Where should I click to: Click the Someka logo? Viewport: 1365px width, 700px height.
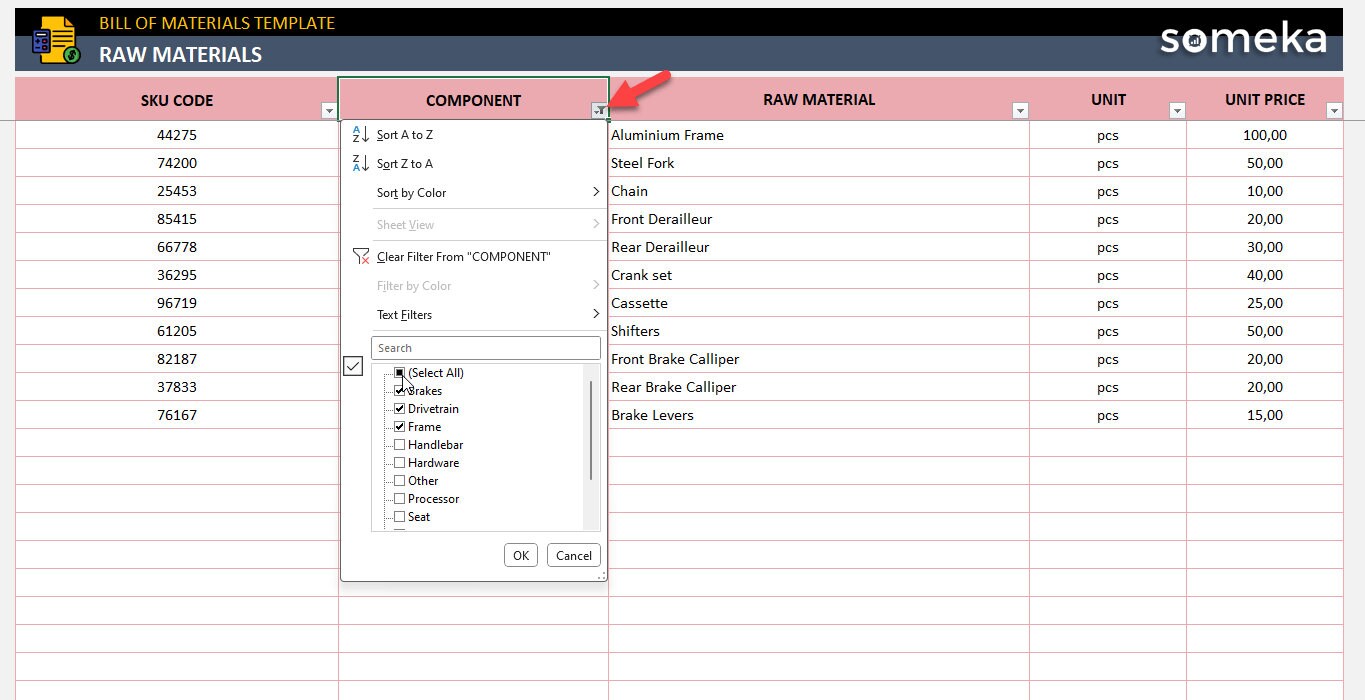[1243, 39]
